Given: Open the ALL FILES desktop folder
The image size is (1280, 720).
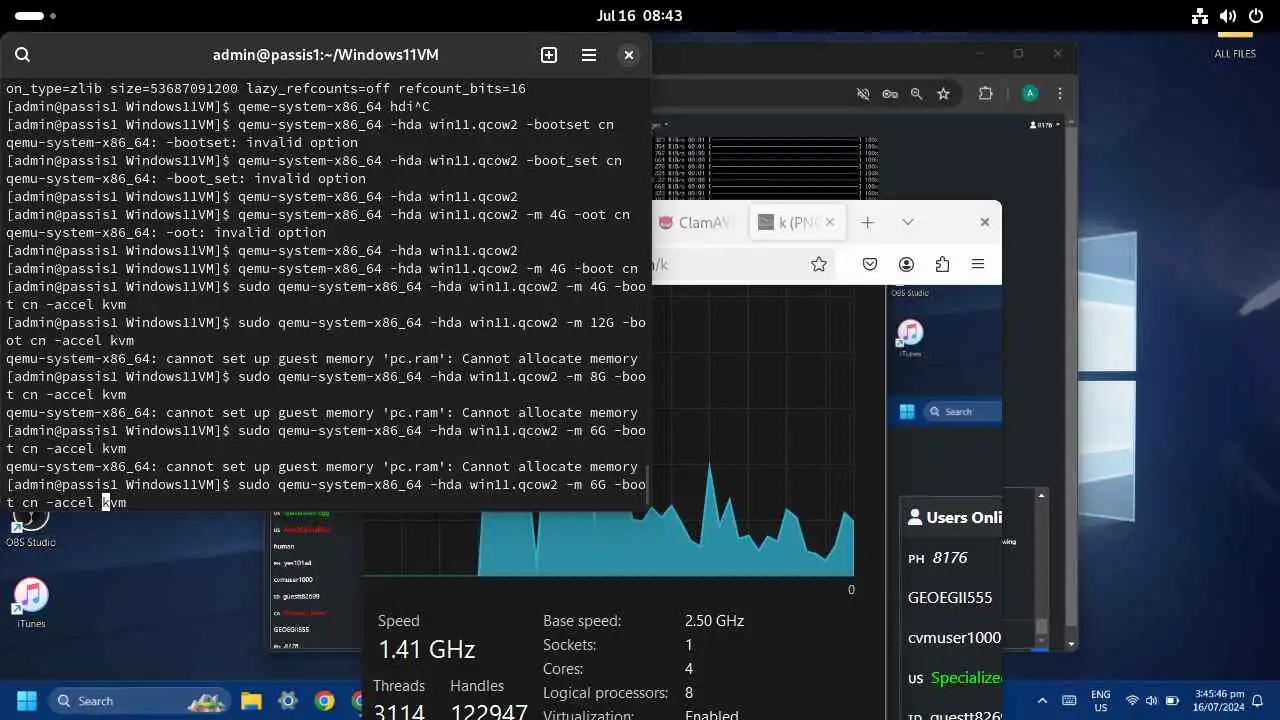Looking at the screenshot, I should coord(1235,46).
